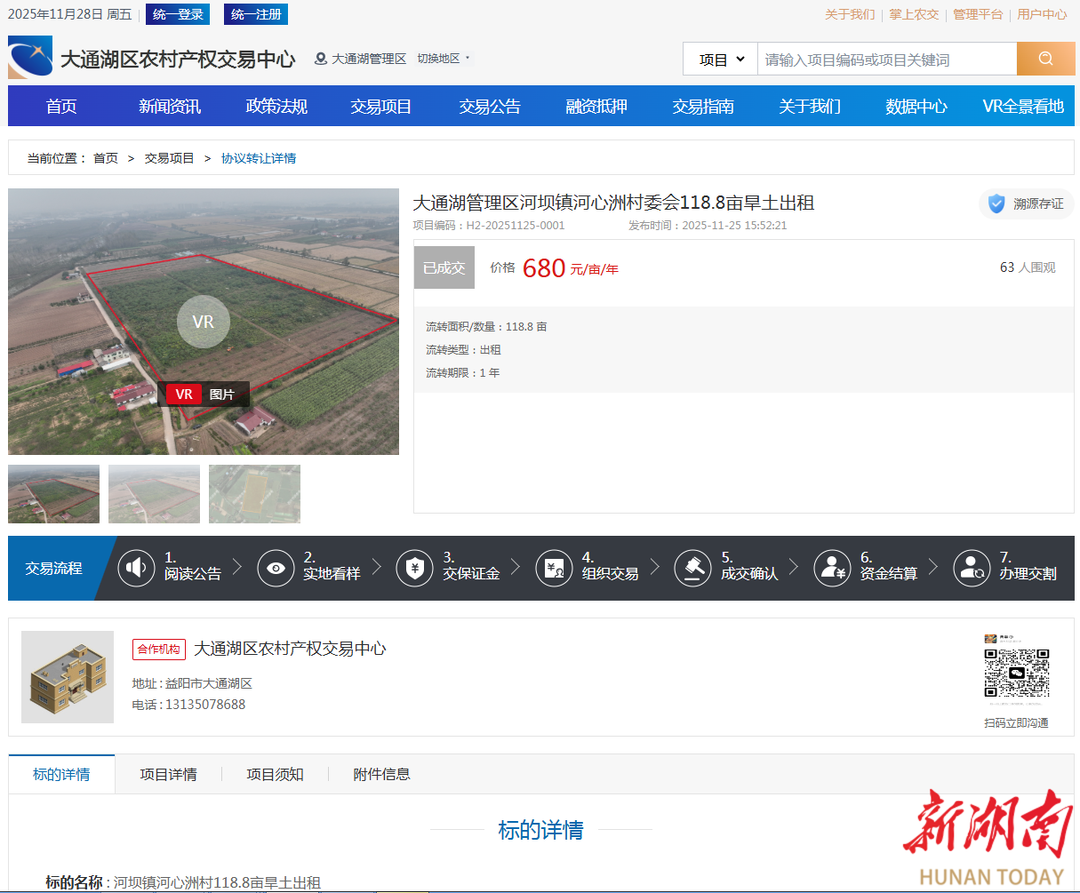Click the 成交确认 gavel icon
This screenshot has height=893, width=1080.
[x=692, y=568]
